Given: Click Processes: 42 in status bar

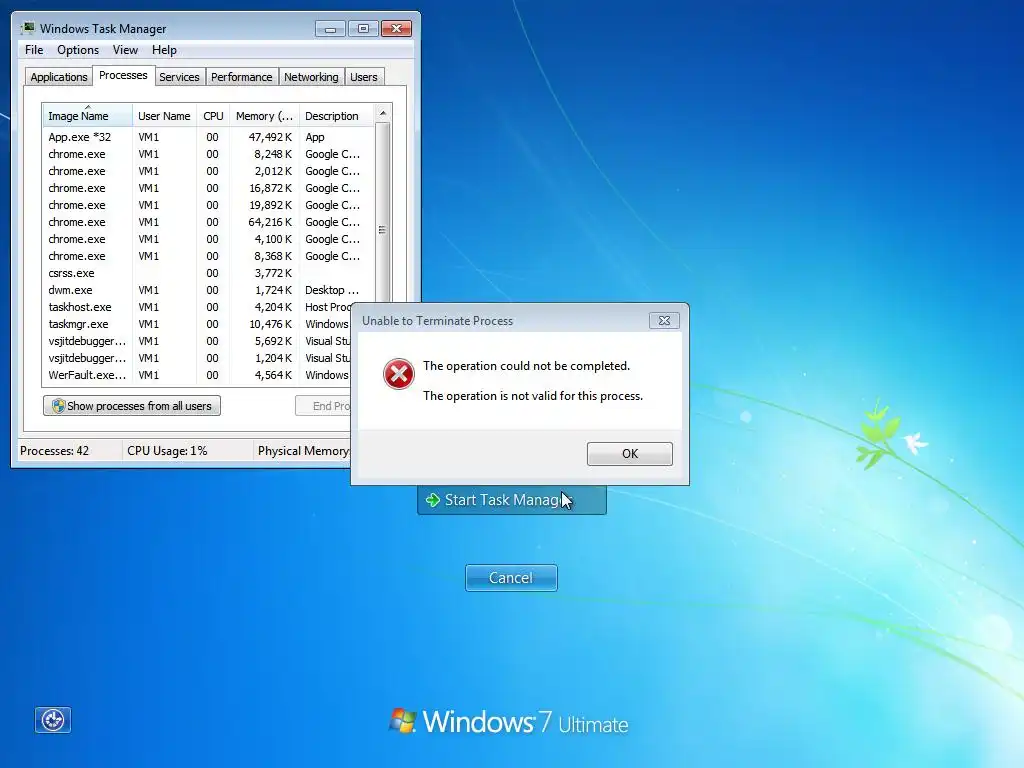Looking at the screenshot, I should click(x=55, y=451).
